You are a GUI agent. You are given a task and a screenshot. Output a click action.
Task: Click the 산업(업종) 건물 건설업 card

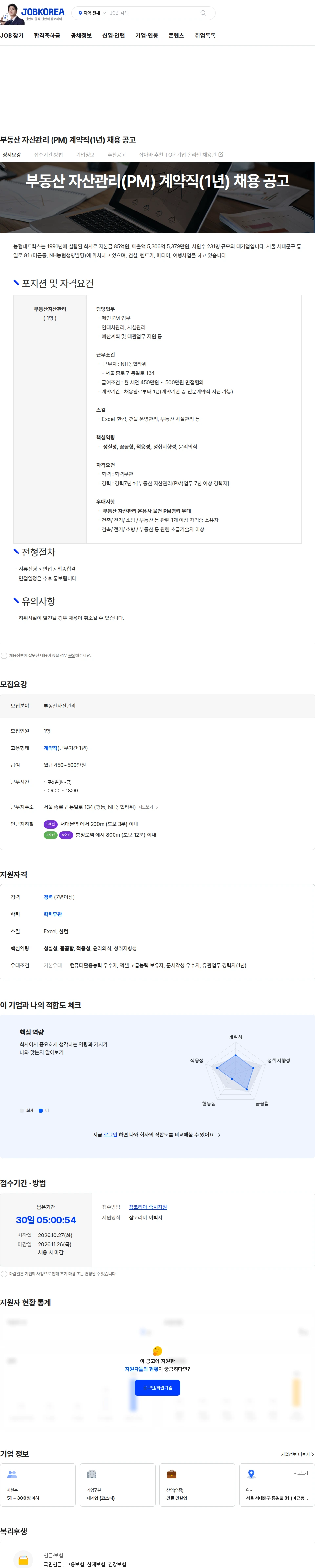point(198,1485)
